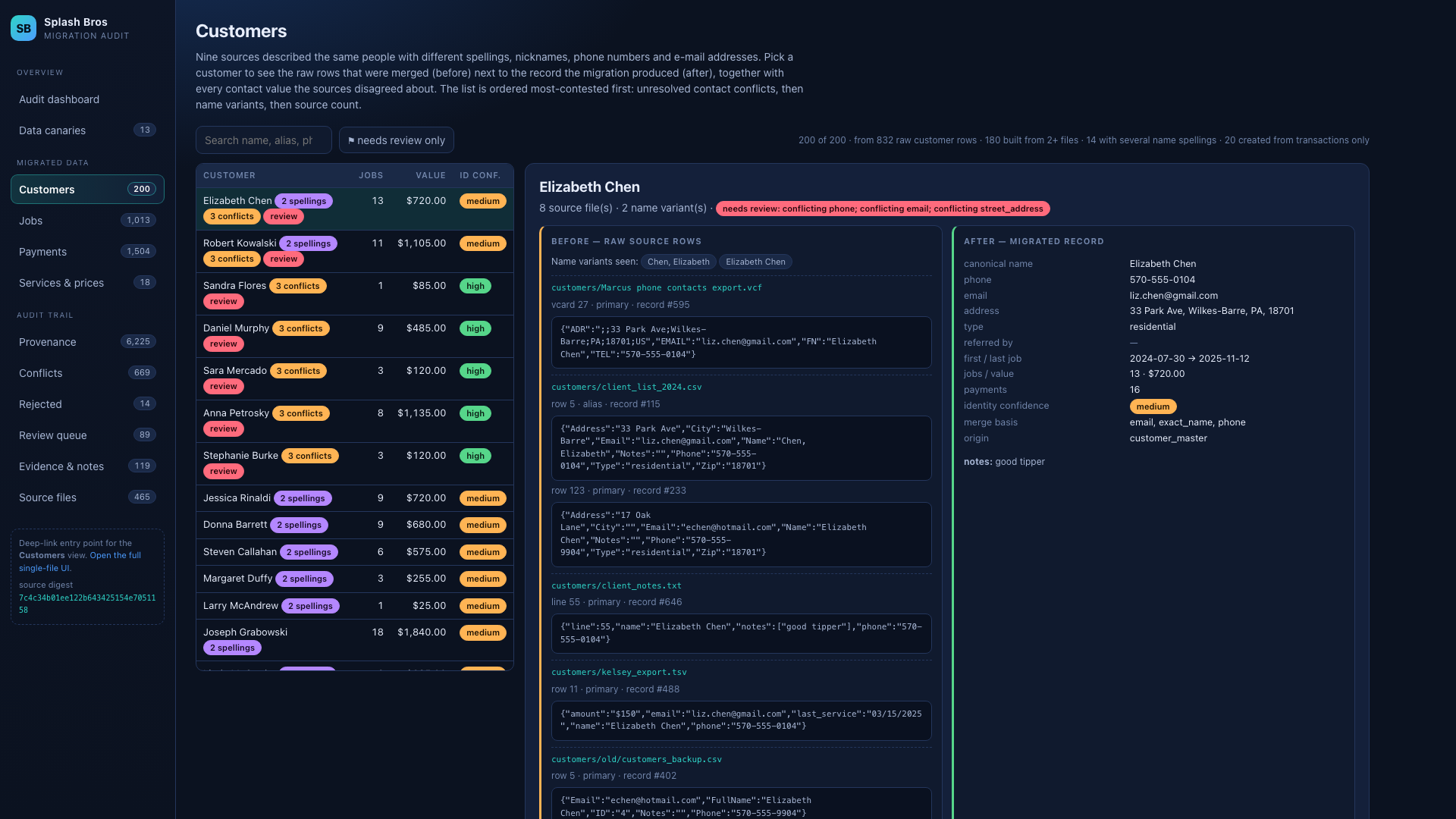Click Robert Kowalski's 3 conflicts badge

click(x=232, y=259)
